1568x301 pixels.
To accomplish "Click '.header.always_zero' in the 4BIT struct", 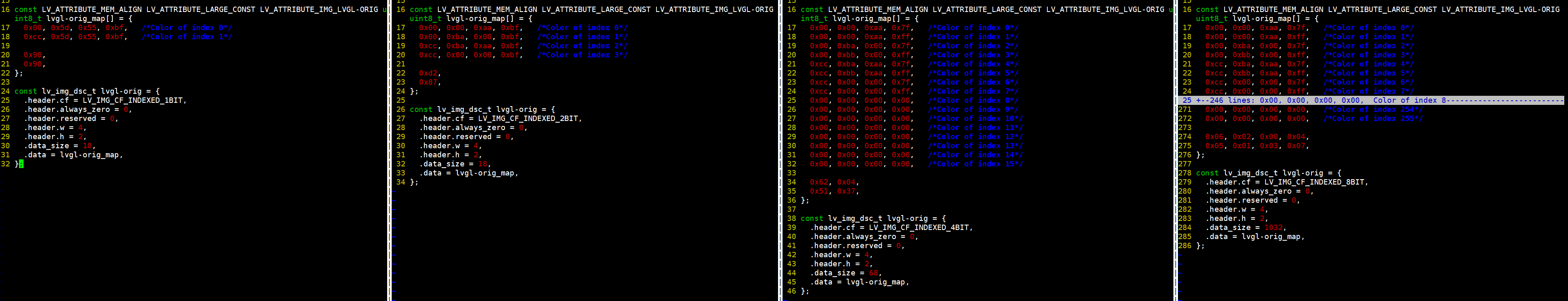I will (x=853, y=237).
